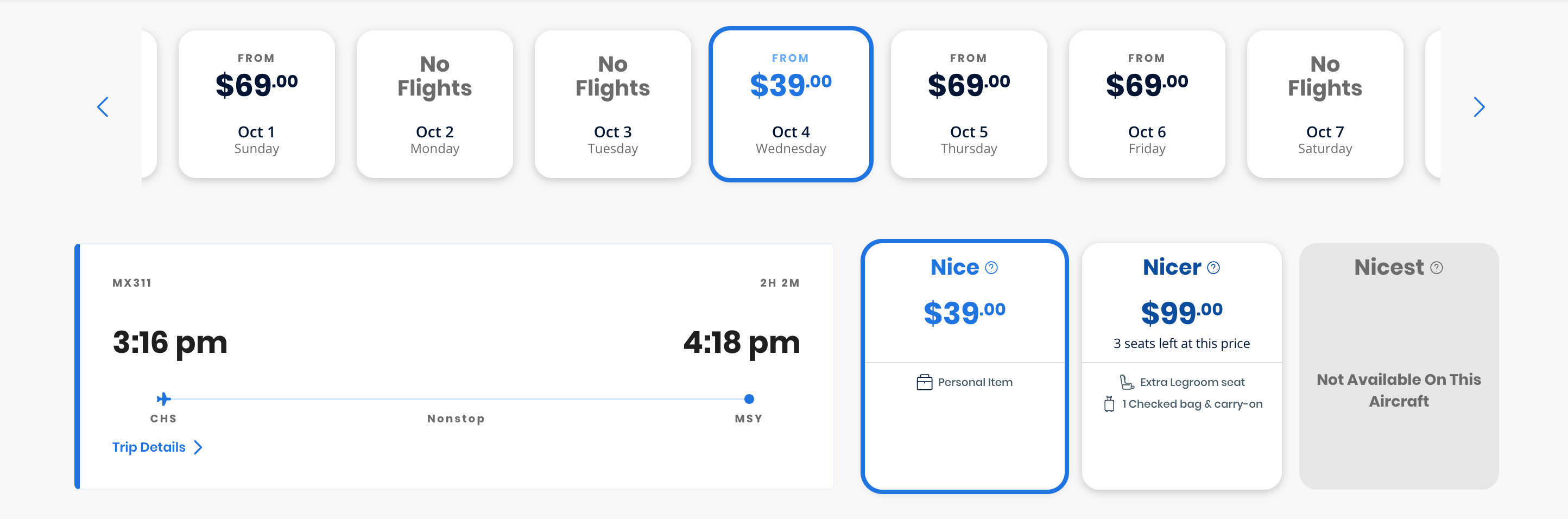The width and height of the screenshot is (1568, 519).
Task: Click the Oct 2 Monday No Flights card
Action: (x=434, y=104)
